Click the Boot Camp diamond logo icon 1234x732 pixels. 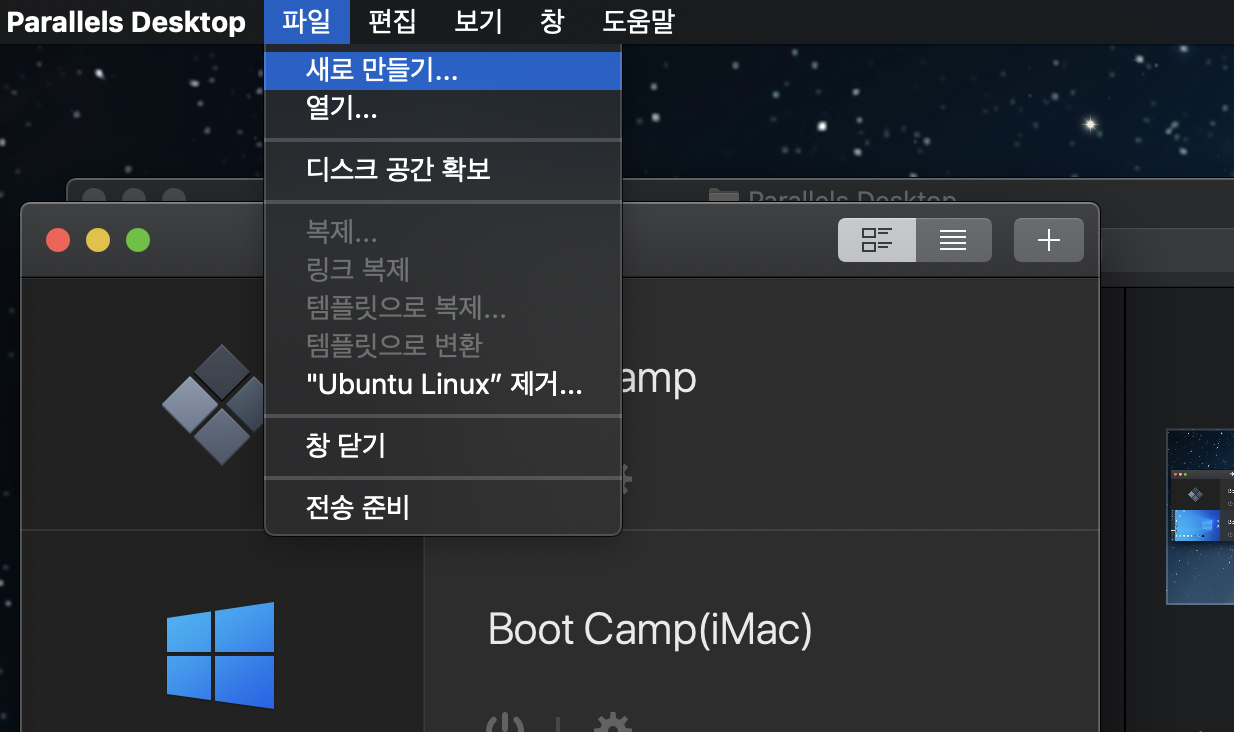[x=214, y=404]
